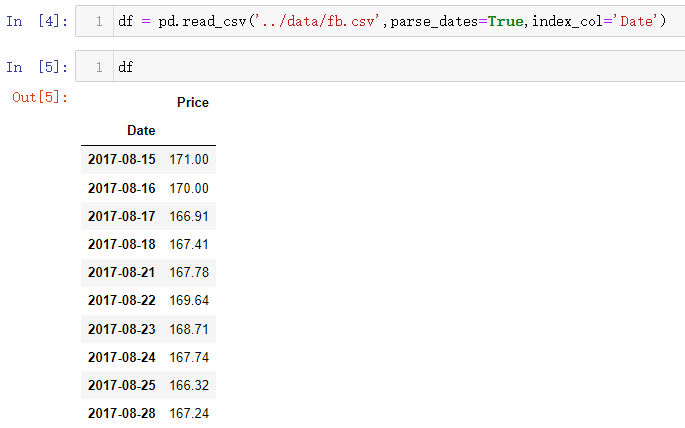Viewport: 685px width, 428px height.
Task: Select the In [4] prompt label
Action: tap(37, 21)
